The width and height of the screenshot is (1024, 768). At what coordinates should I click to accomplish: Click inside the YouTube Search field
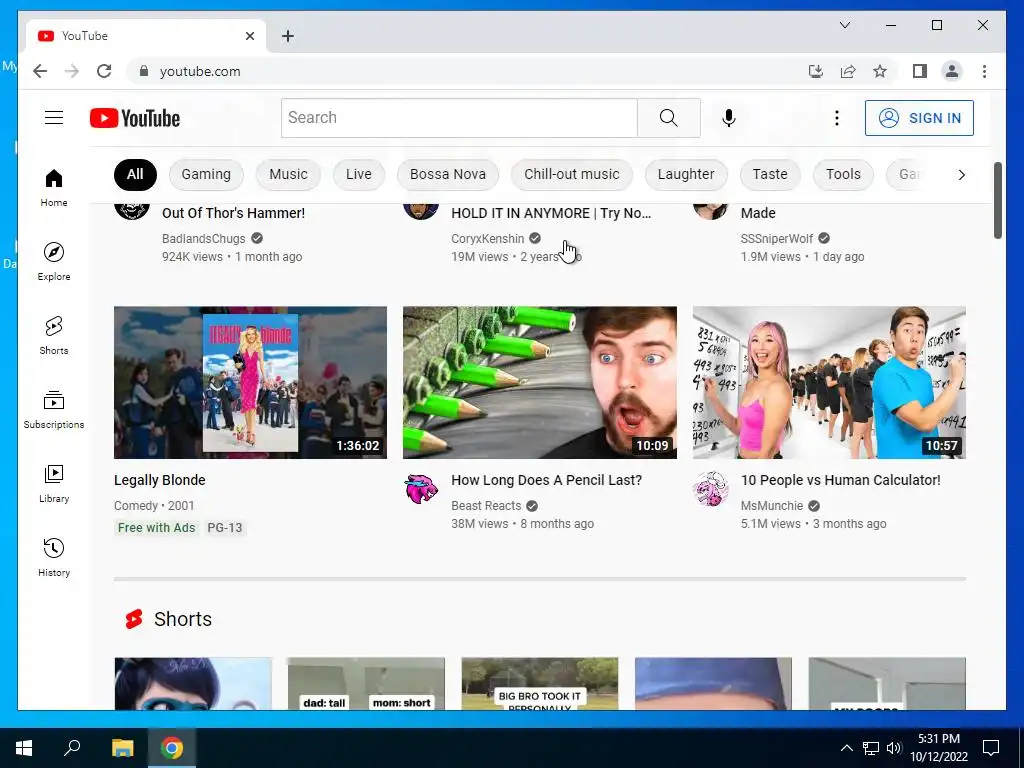pos(459,118)
